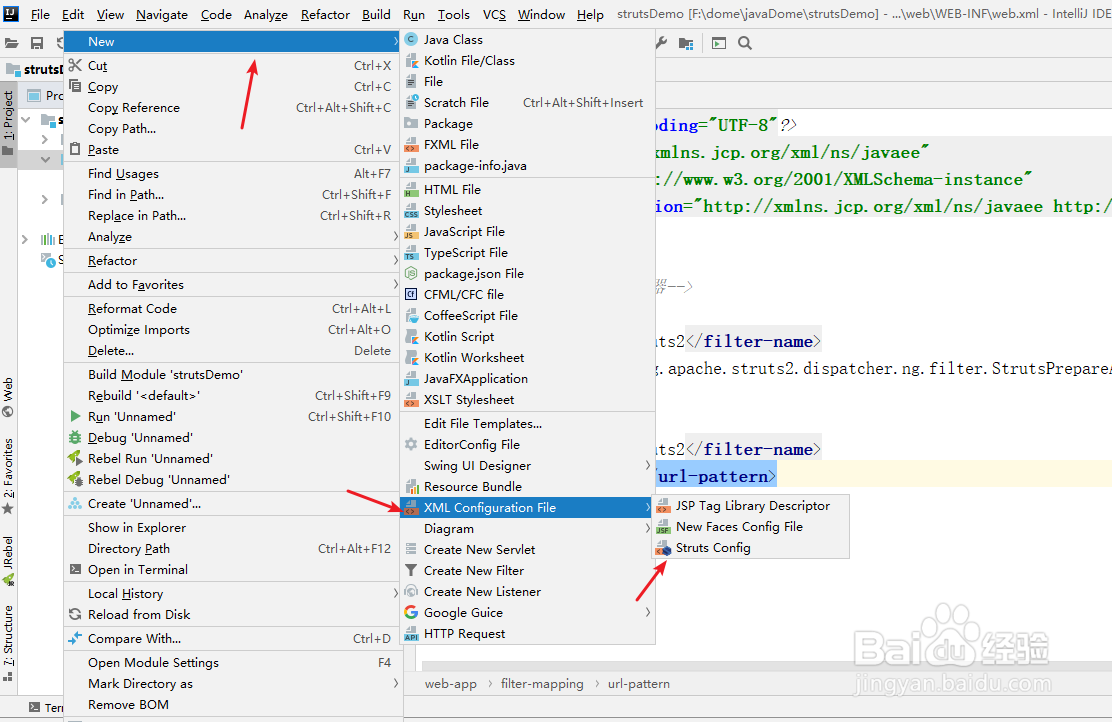This screenshot has width=1112, height=722.
Task: Open the 1: Project tool window tab
Action: [8, 123]
